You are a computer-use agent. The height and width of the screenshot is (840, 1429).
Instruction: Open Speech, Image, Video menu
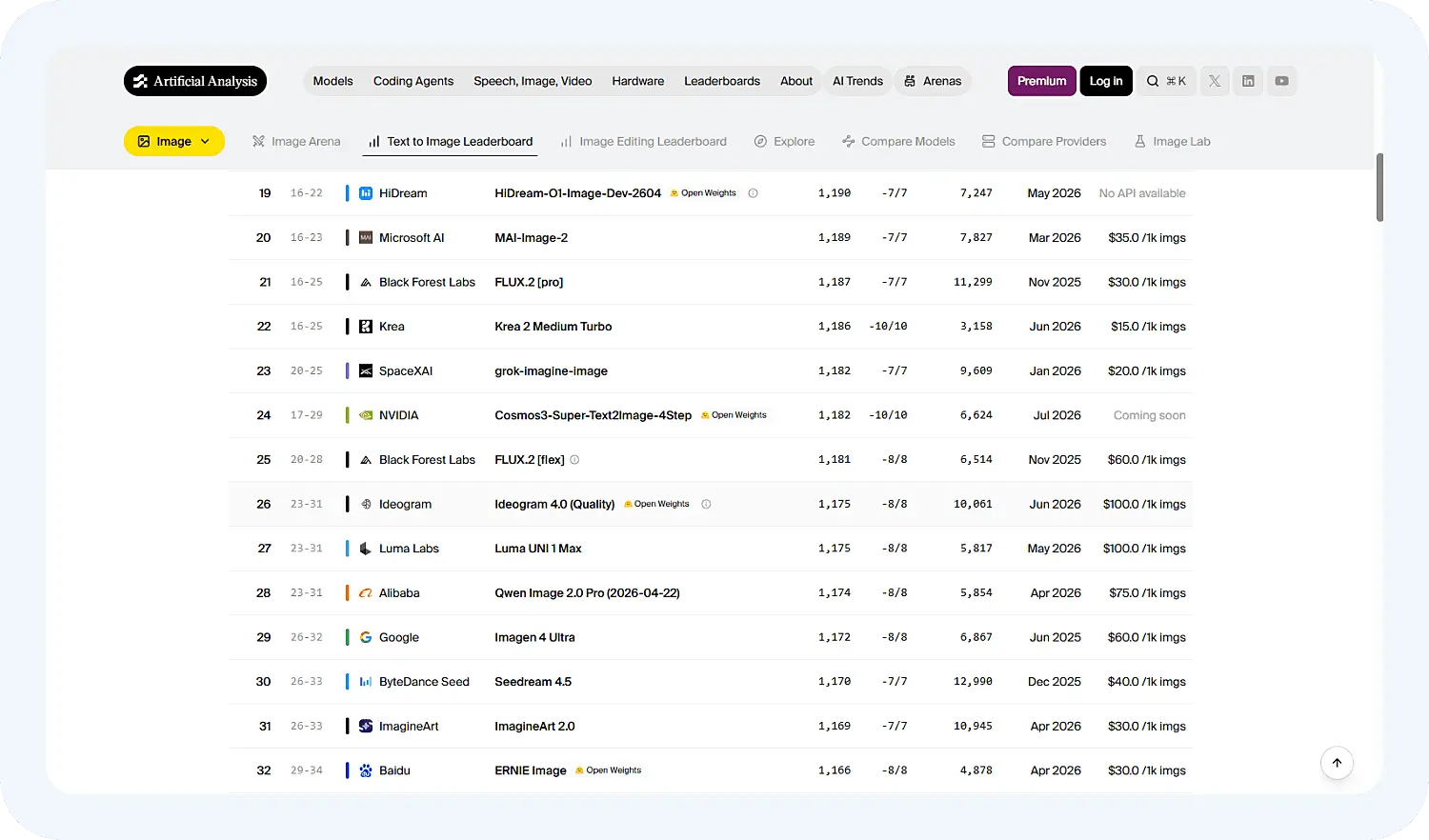533,81
